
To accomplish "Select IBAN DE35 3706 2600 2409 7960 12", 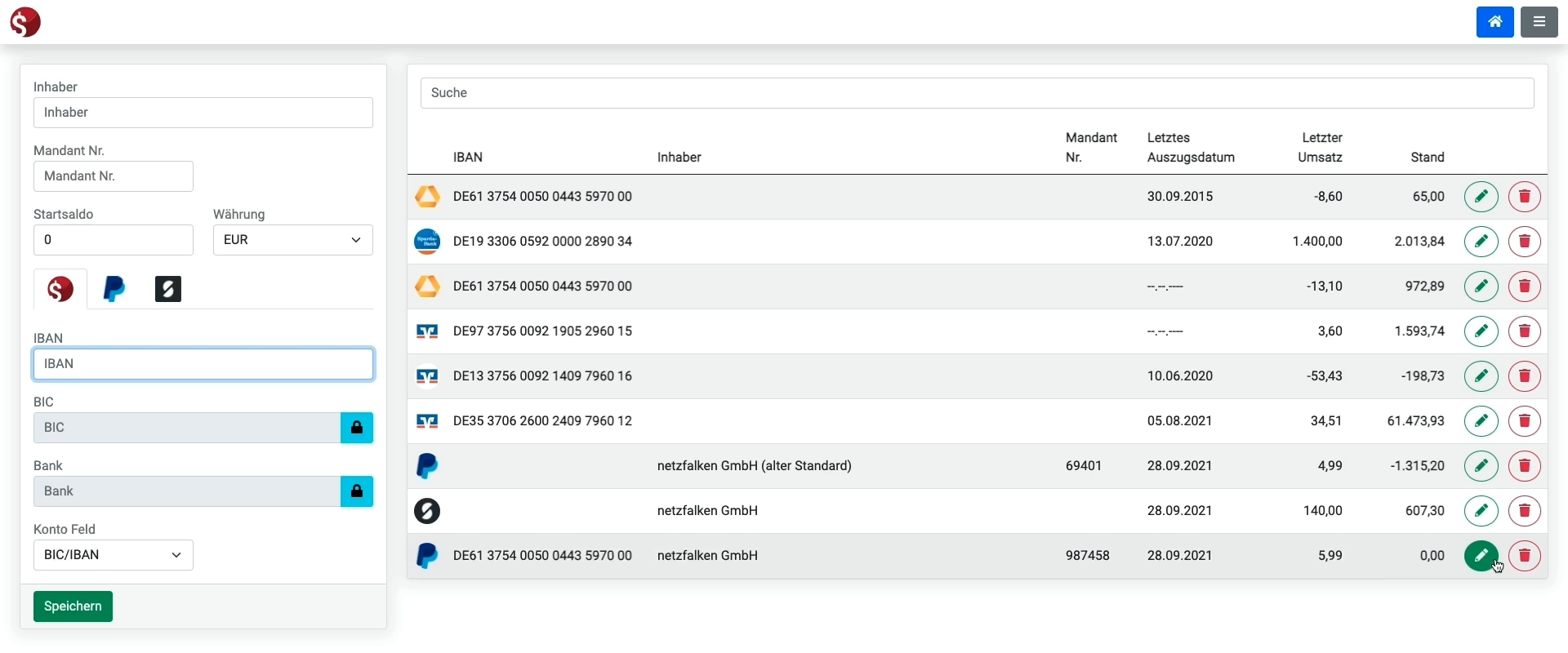I will pyautogui.click(x=542, y=421).
